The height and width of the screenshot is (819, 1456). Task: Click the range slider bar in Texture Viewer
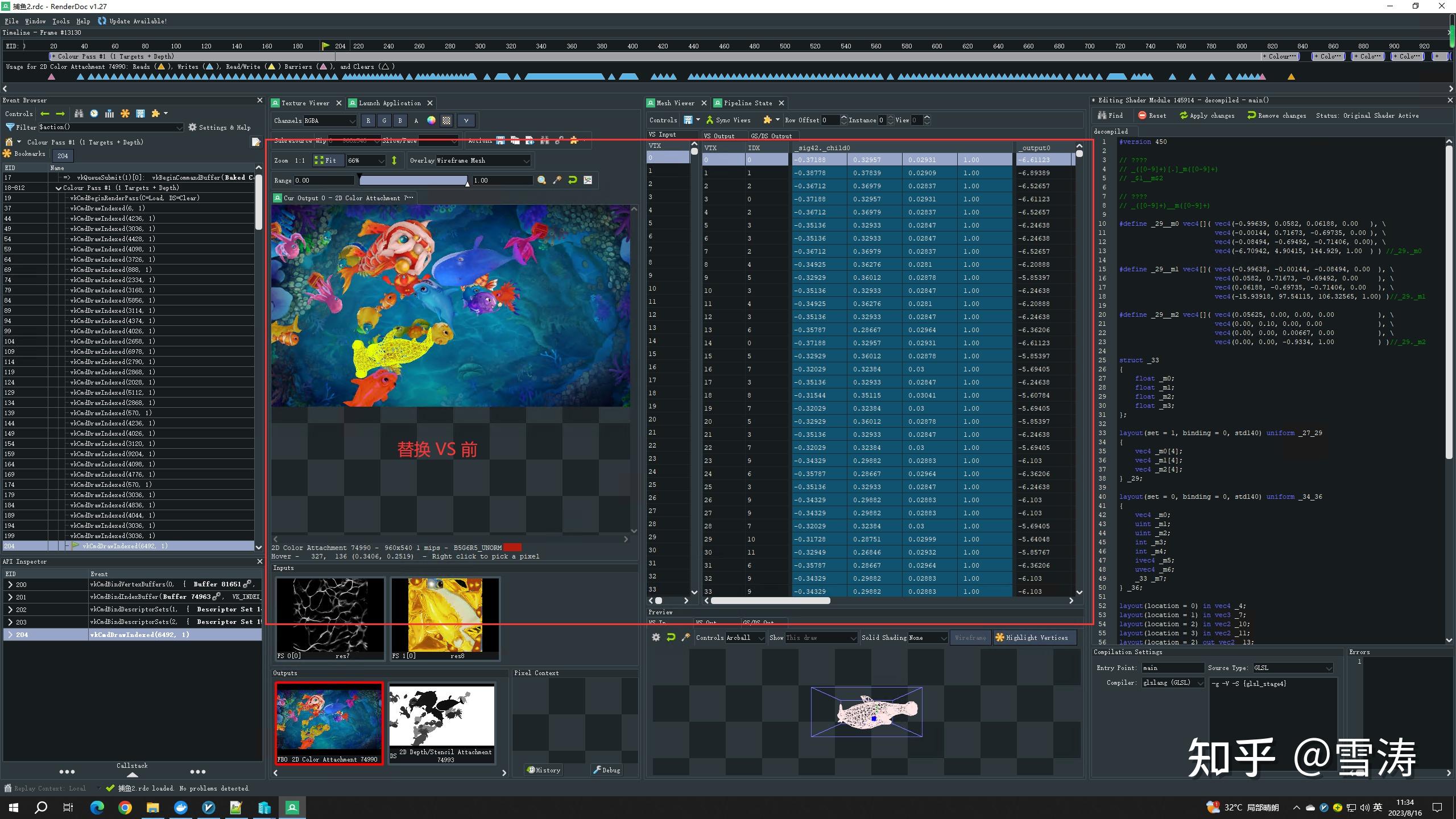[413, 180]
